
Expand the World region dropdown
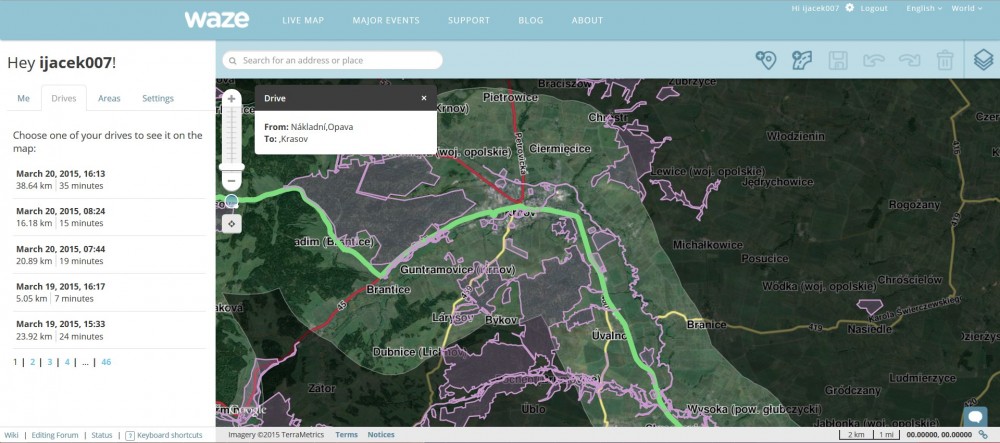[966, 8]
